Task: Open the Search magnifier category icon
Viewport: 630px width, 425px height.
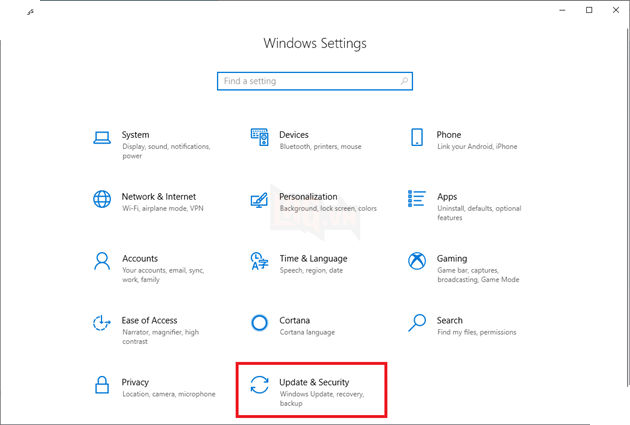Action: click(x=417, y=323)
